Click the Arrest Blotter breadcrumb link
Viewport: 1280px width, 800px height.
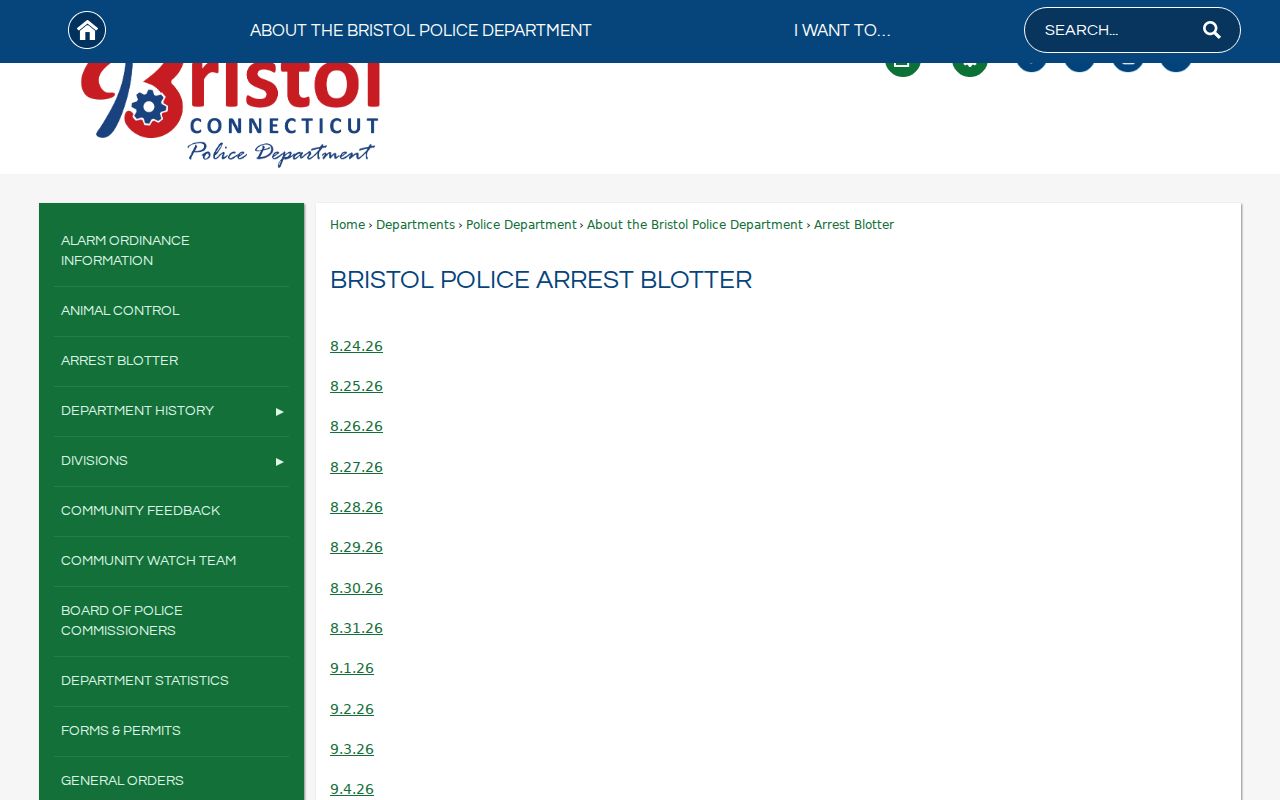(854, 225)
